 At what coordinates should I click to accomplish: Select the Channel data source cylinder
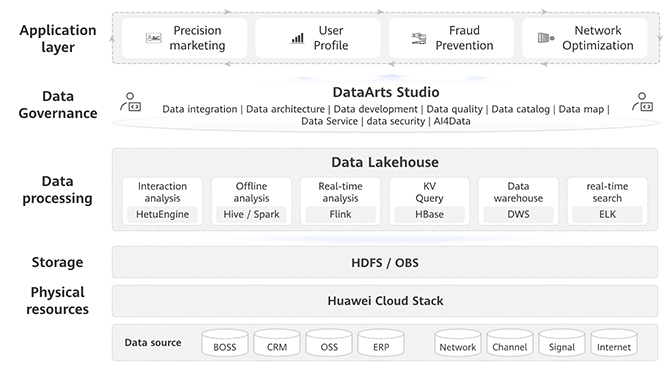(x=510, y=343)
